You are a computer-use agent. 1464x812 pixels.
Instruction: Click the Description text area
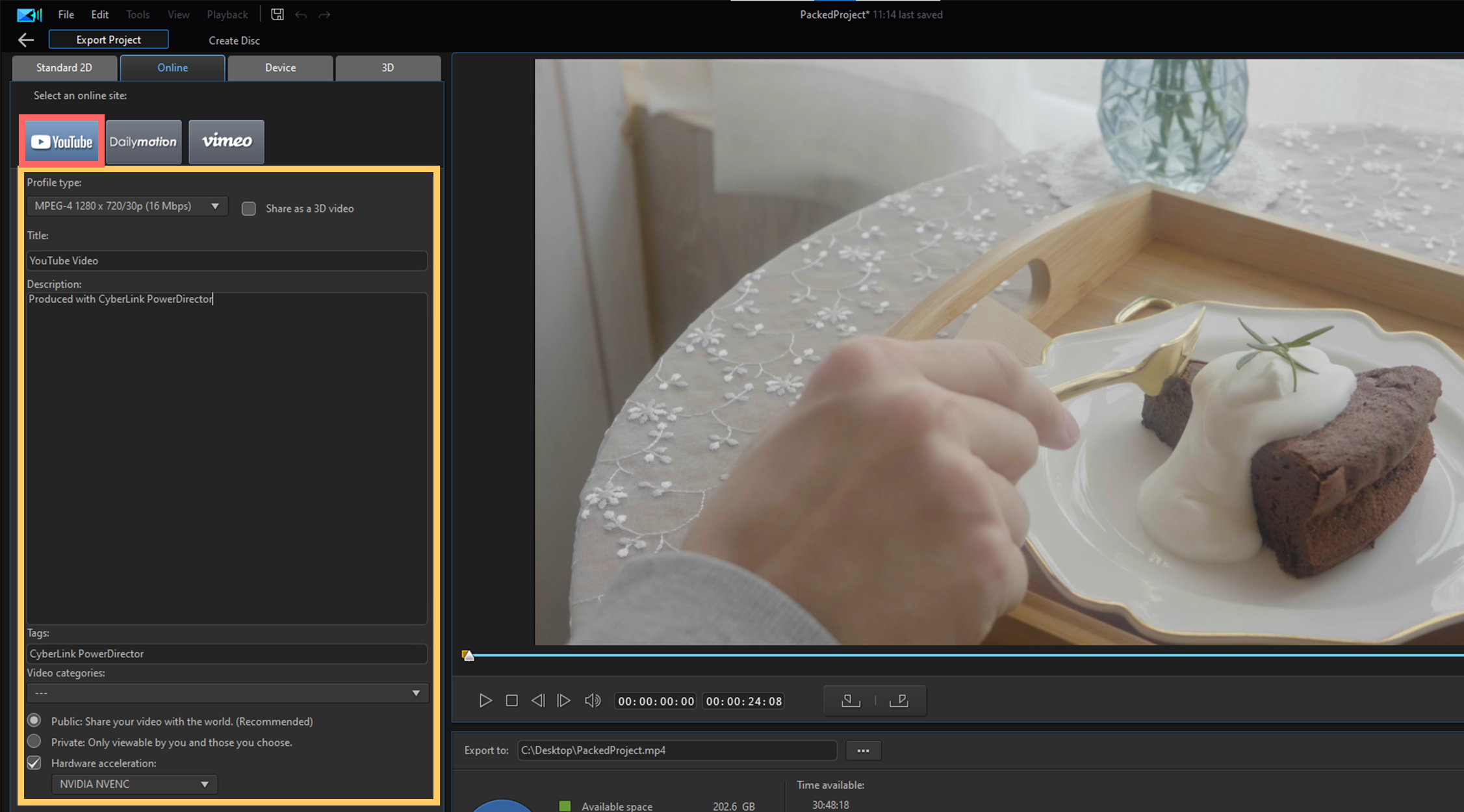227,458
